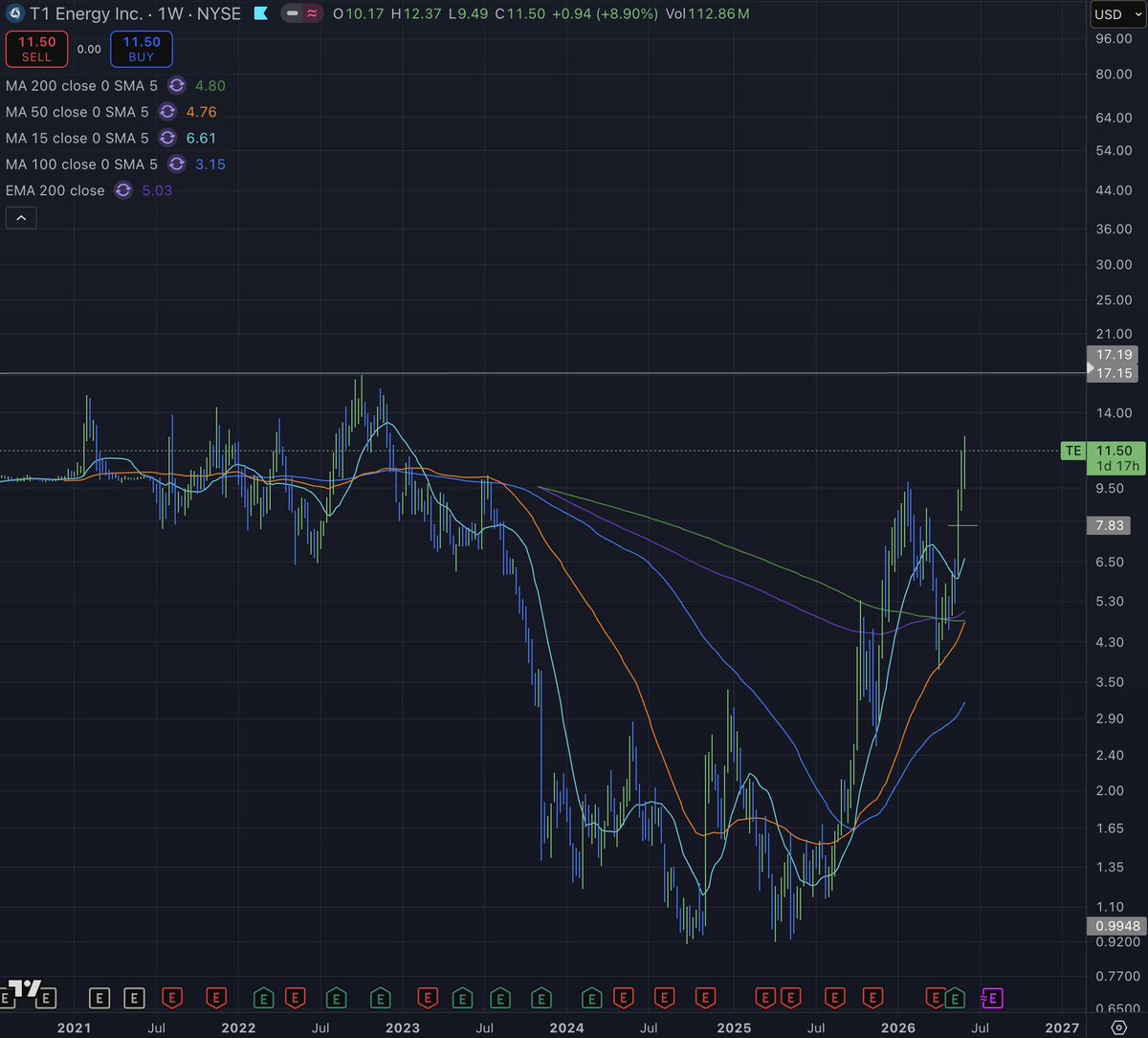The height and width of the screenshot is (1038, 1148).
Task: Click the cyan MA 15 value 6.61
Action: 202,138
